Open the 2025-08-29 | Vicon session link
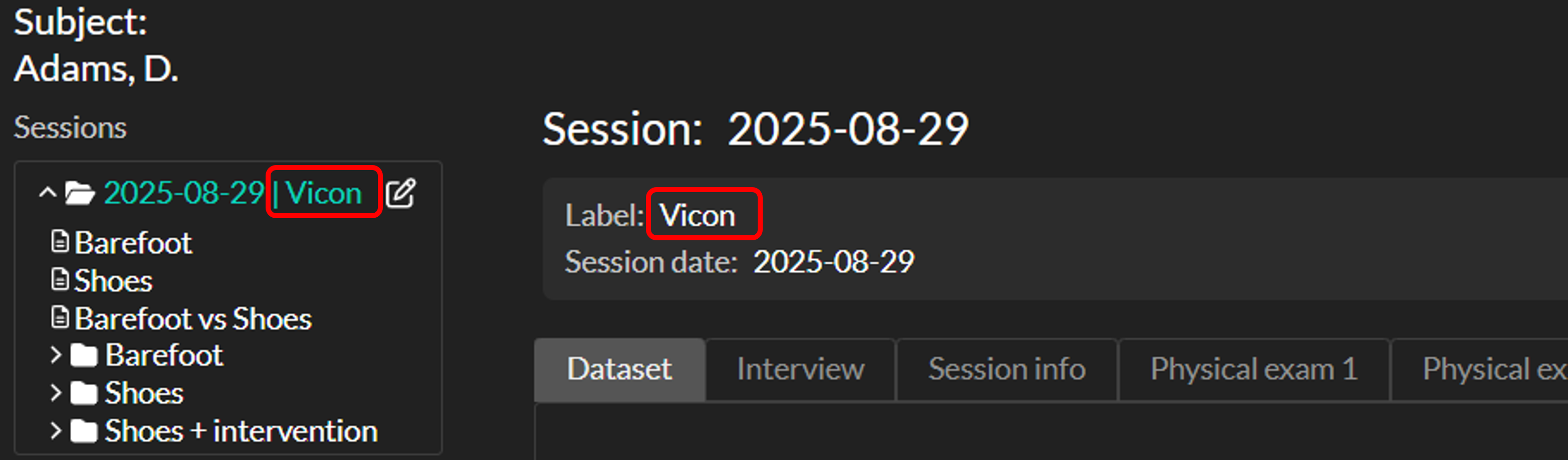This screenshot has height=460, width=1568. pos(233,194)
